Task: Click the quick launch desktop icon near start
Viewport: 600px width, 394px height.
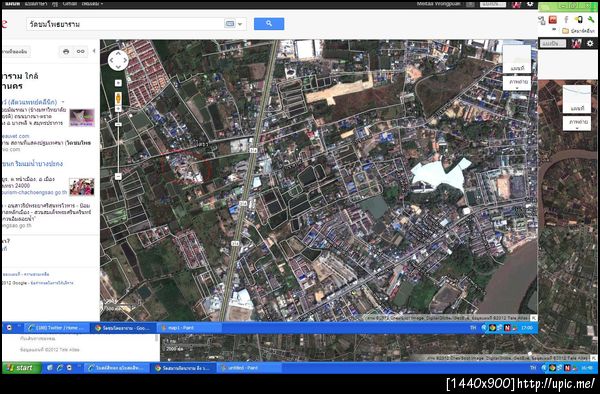Action: (50, 368)
